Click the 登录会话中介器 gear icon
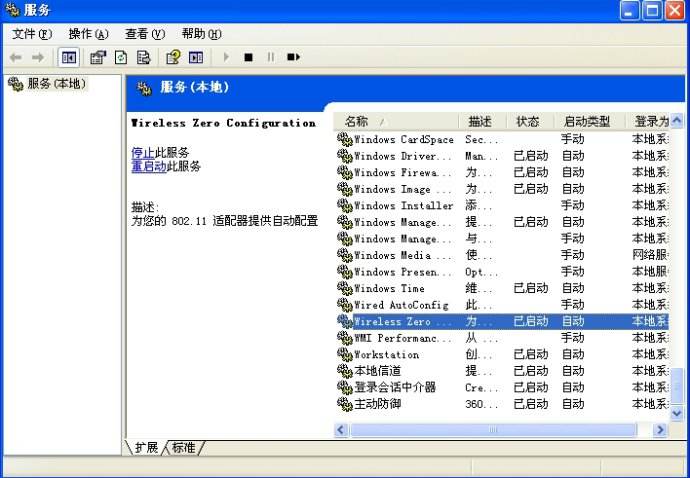690x478 pixels. click(x=344, y=388)
